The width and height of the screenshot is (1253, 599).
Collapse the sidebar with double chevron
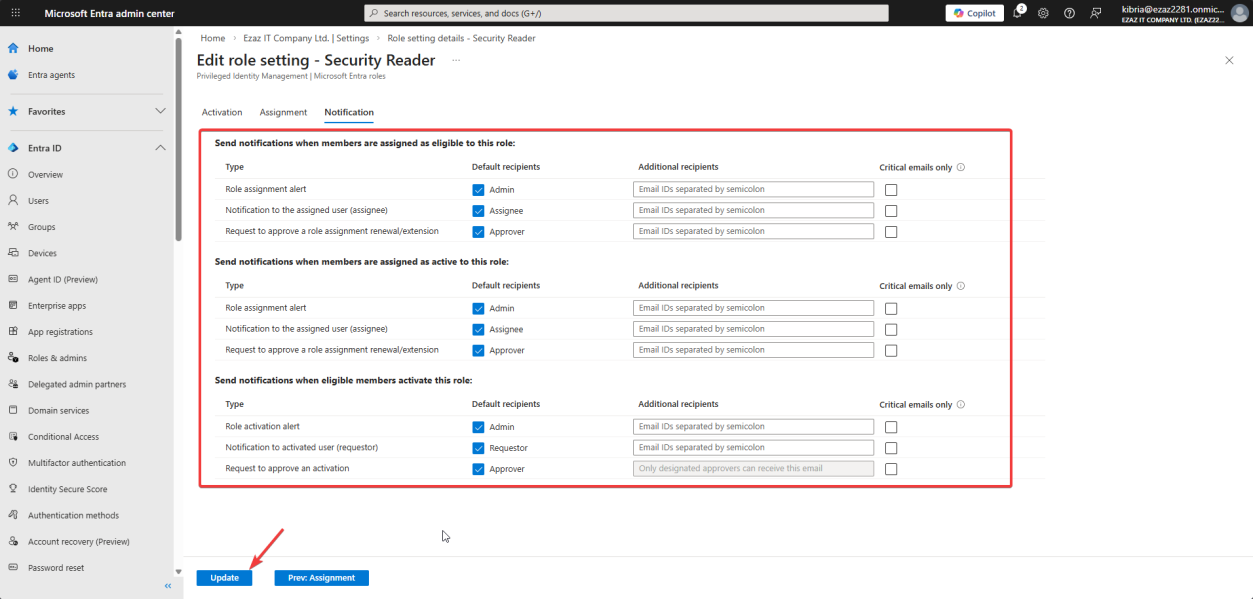168,585
